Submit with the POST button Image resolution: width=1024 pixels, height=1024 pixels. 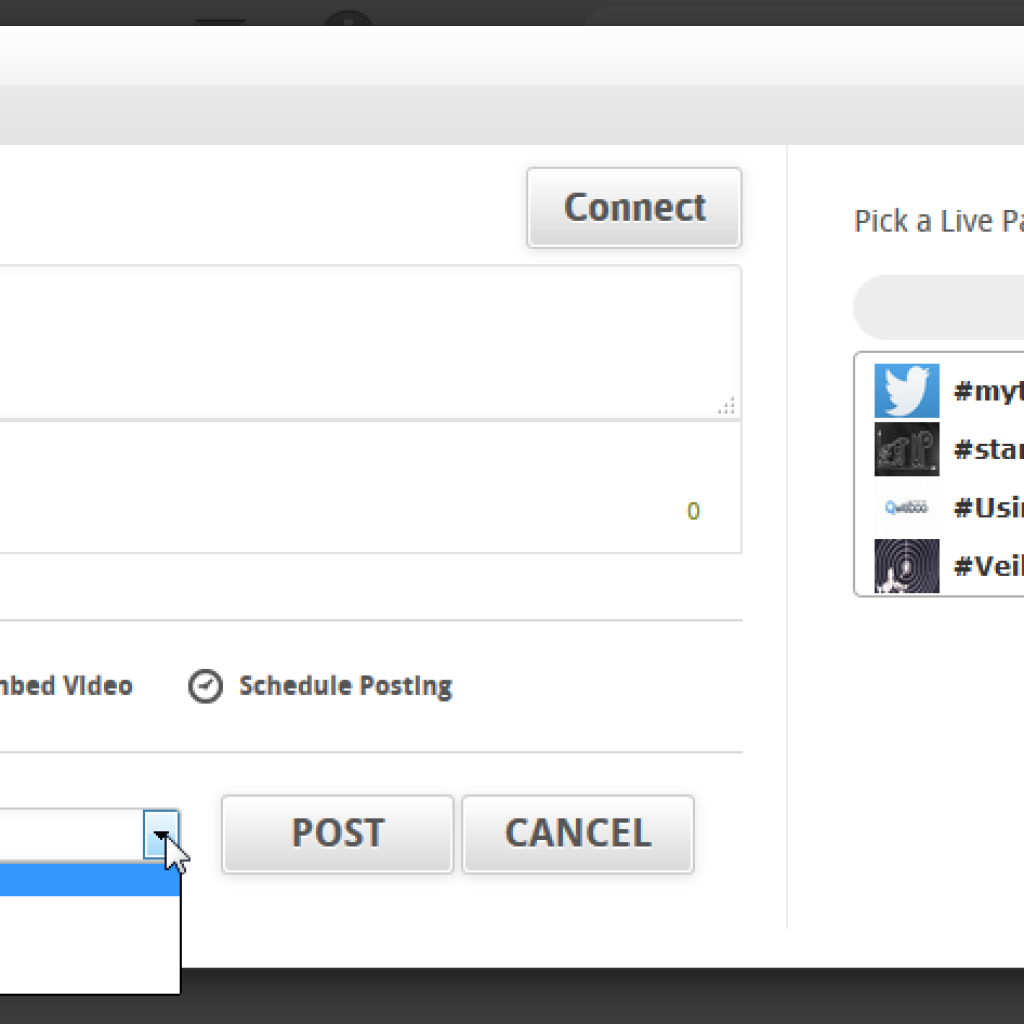(338, 834)
